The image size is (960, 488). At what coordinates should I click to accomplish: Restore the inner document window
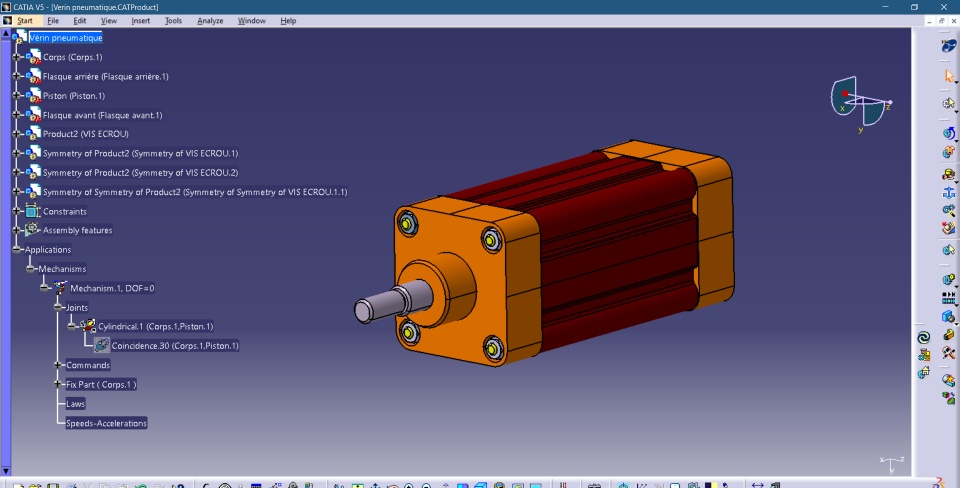coord(942,21)
